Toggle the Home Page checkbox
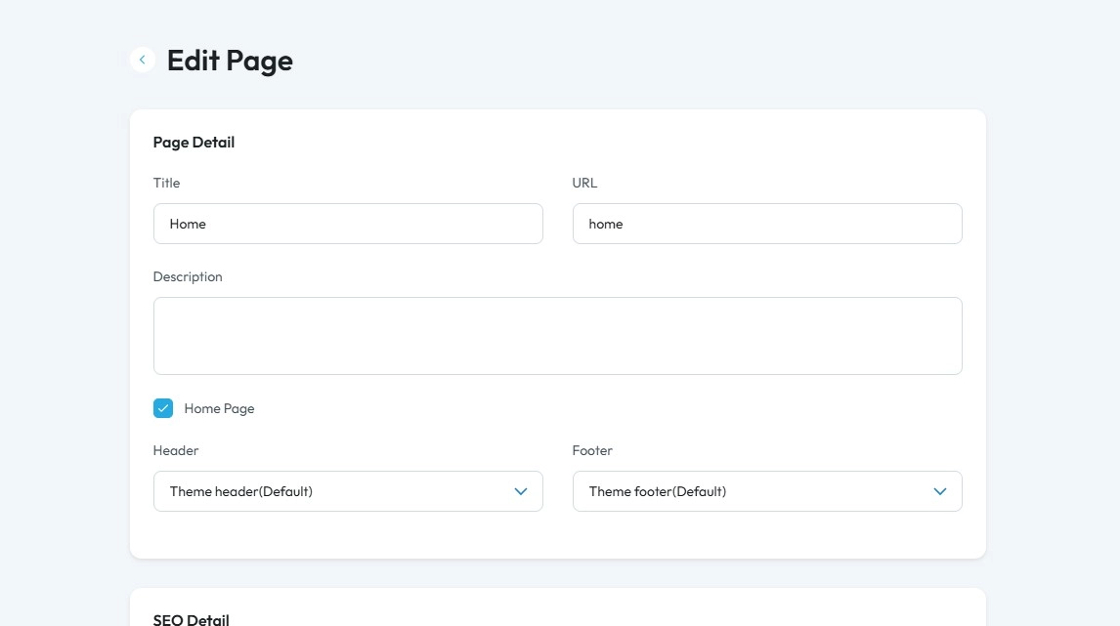The width and height of the screenshot is (1120, 626). 163,408
